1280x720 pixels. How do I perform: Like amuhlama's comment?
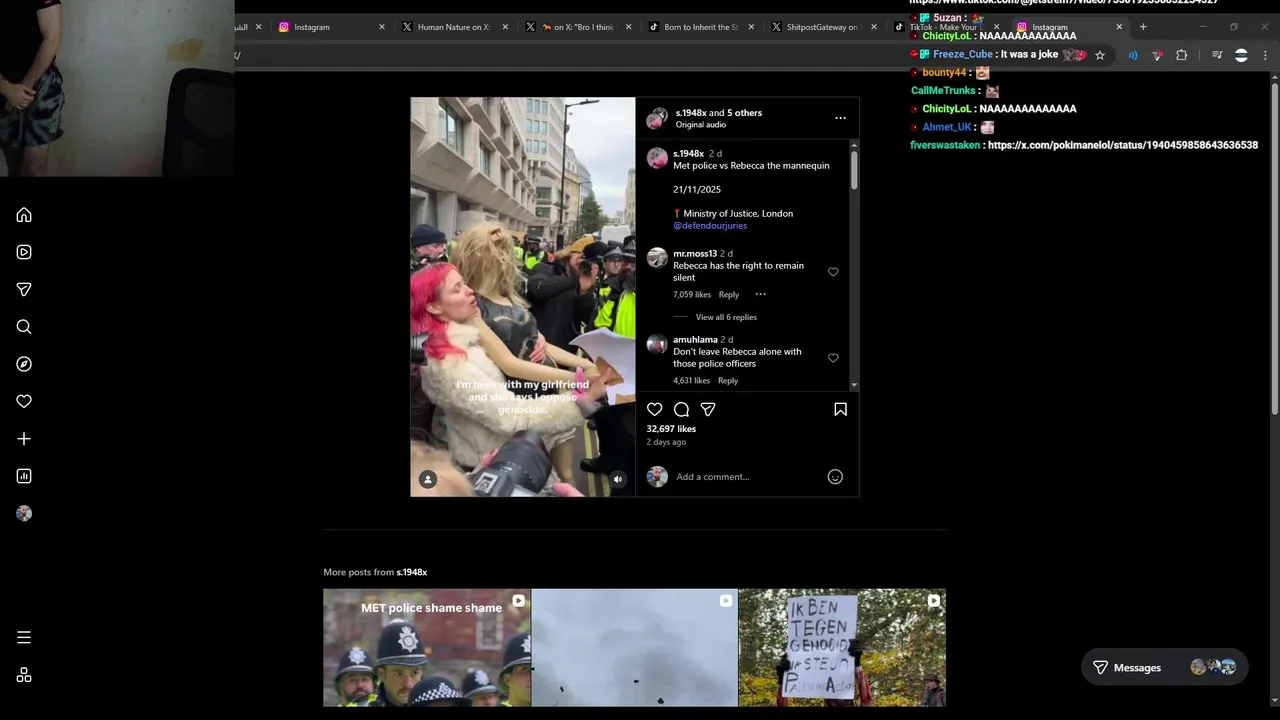[833, 358]
